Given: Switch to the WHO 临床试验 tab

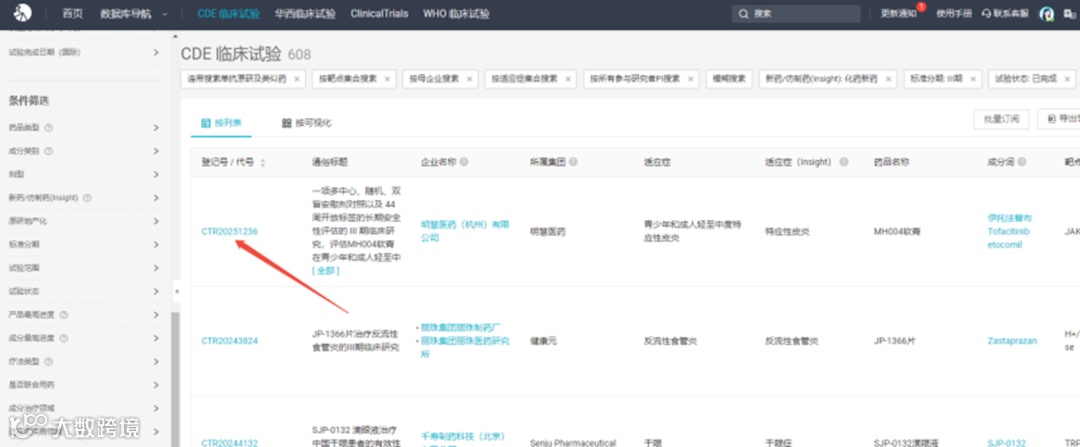Looking at the screenshot, I should [456, 14].
